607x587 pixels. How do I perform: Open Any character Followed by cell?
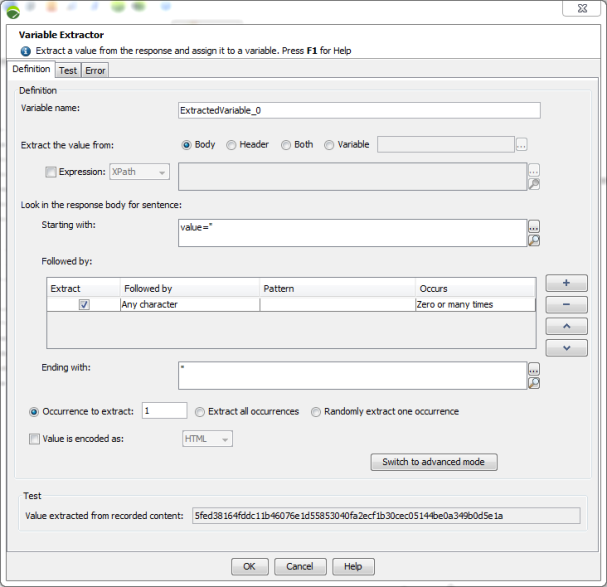coord(190,305)
